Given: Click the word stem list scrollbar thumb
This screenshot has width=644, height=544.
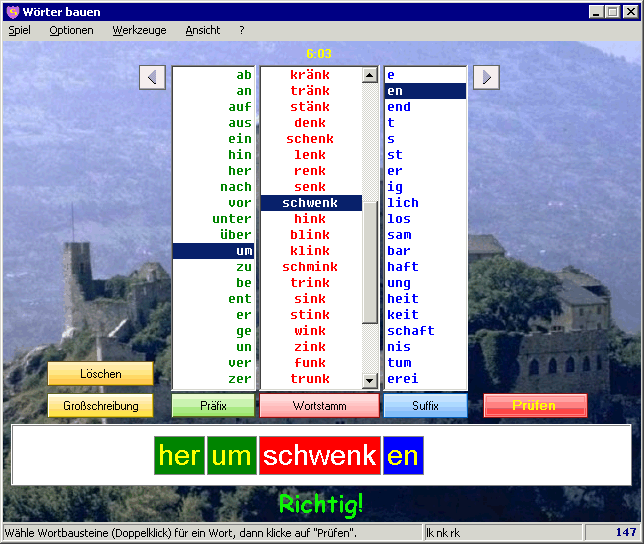Looking at the screenshot, I should 370,262.
